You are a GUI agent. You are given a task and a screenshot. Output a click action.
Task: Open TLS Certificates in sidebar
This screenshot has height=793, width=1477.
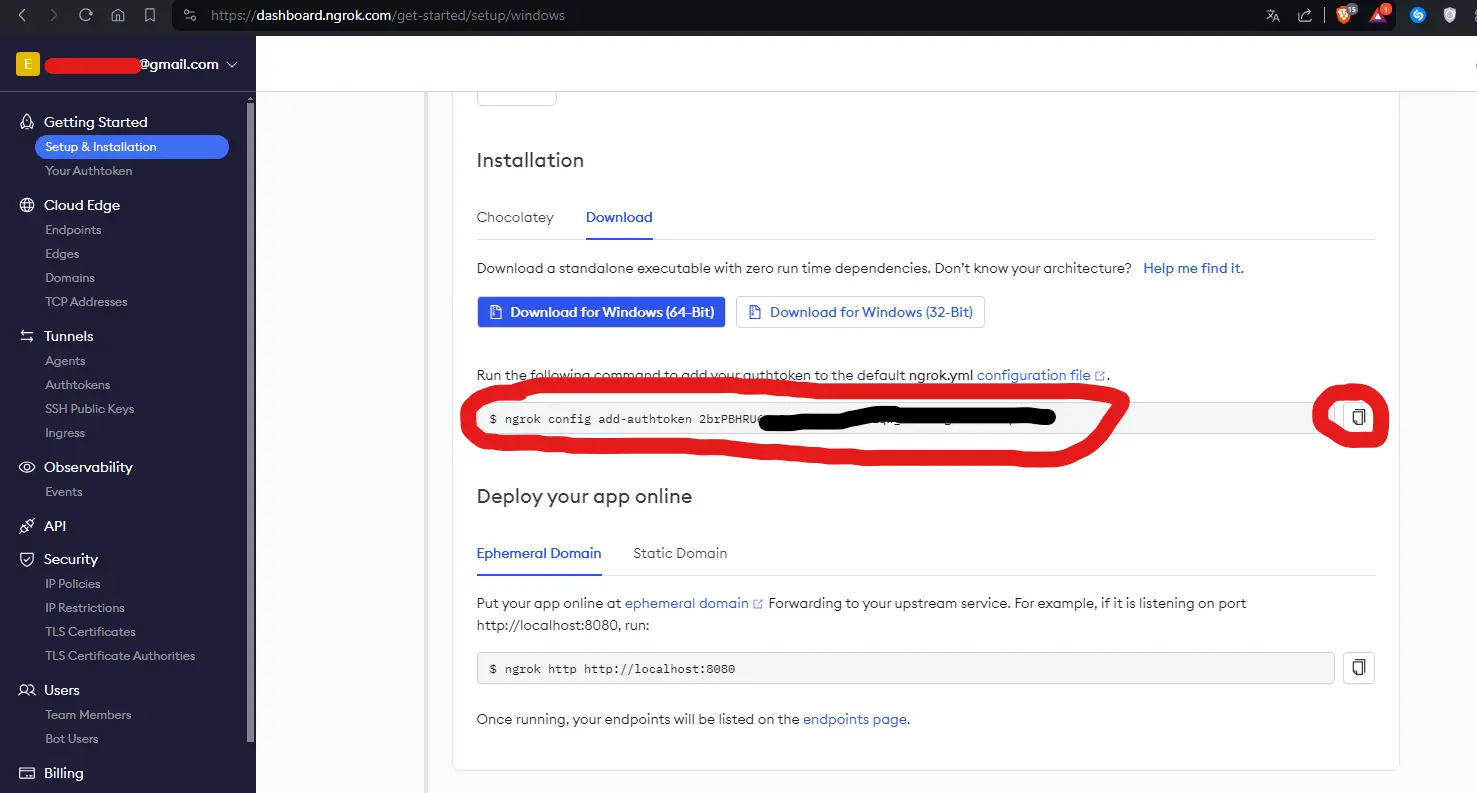90,632
